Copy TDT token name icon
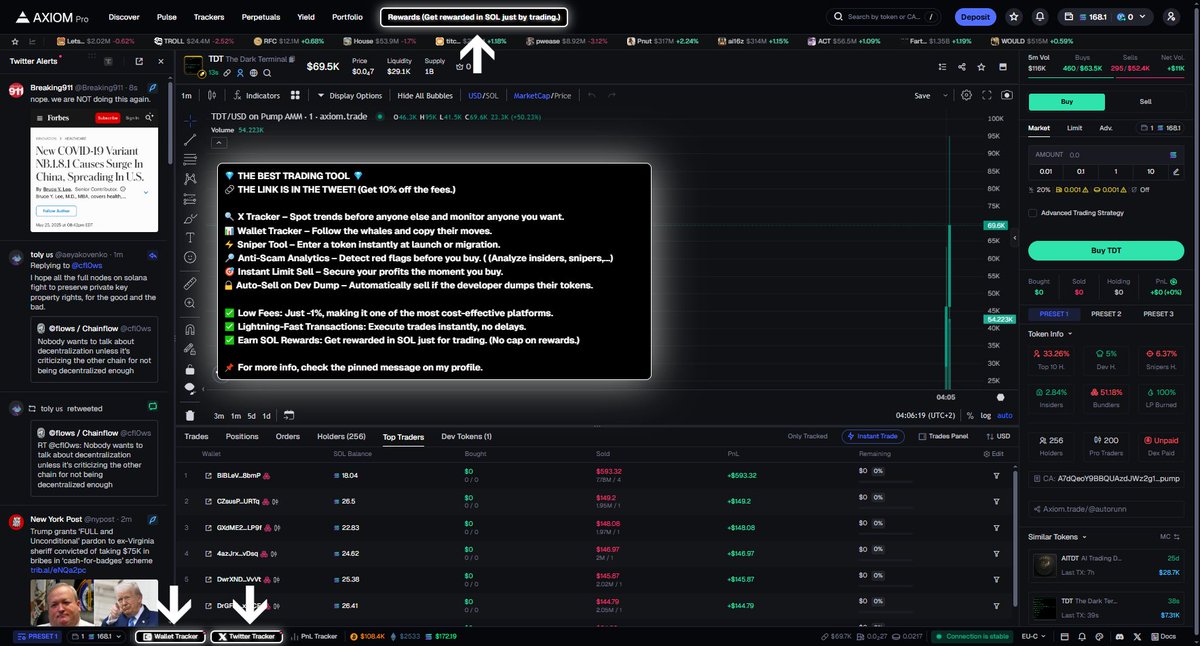Screen dimensions: 1200x646 292,59
